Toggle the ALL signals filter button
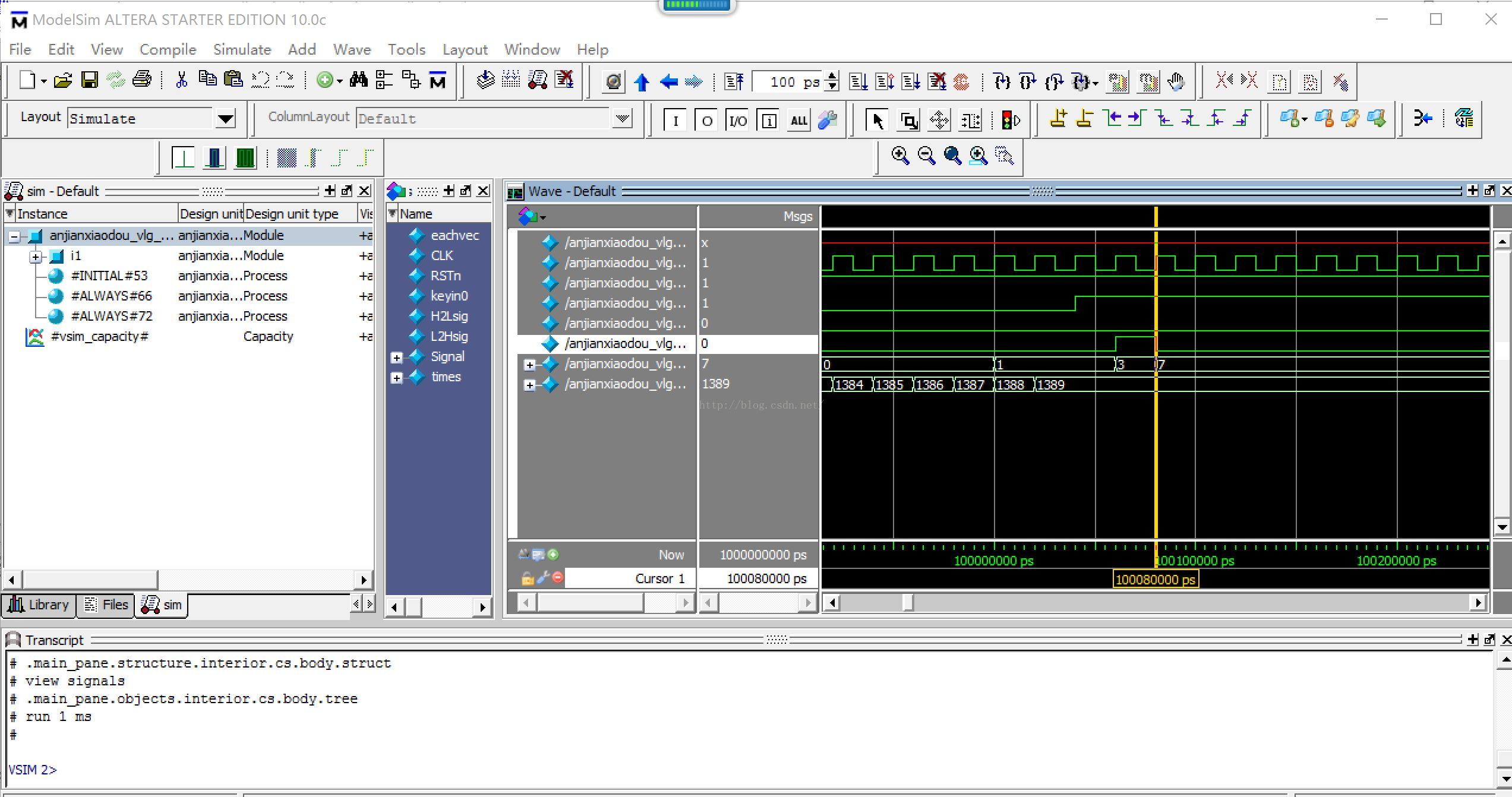 pyautogui.click(x=799, y=121)
